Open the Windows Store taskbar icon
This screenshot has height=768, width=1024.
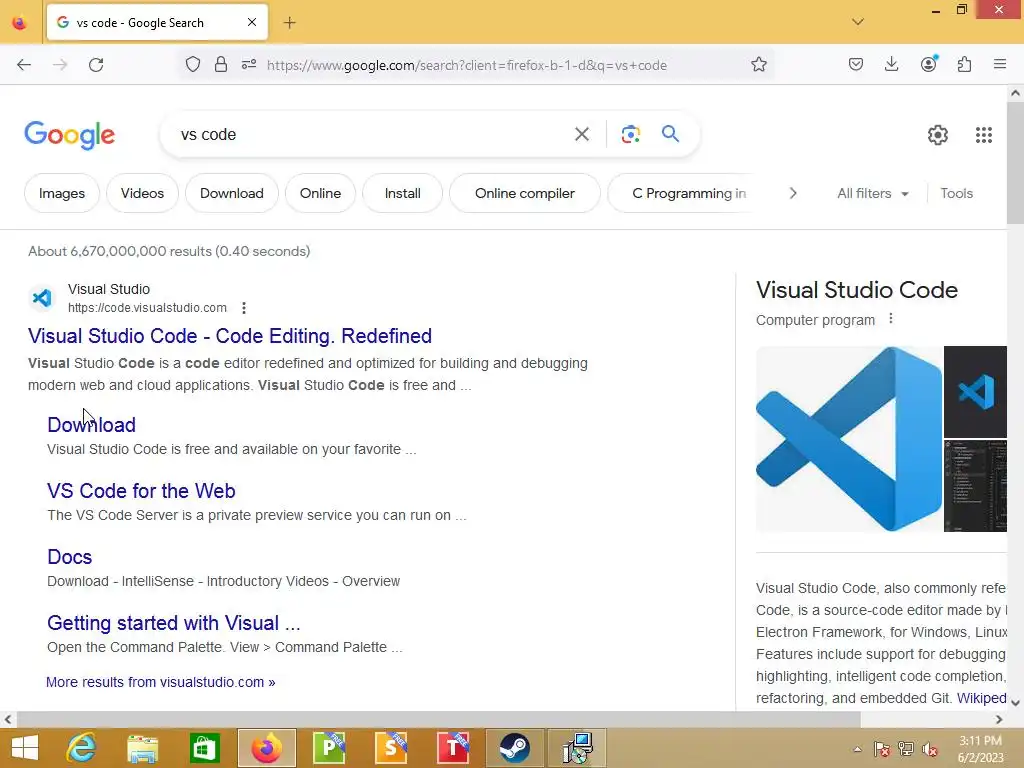(204, 748)
